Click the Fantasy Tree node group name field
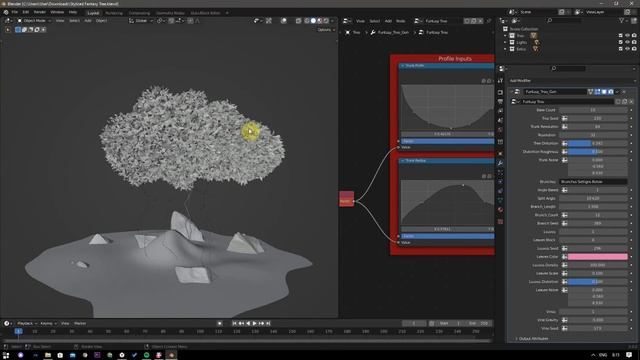This screenshot has width=640, height=360. coord(442,21)
